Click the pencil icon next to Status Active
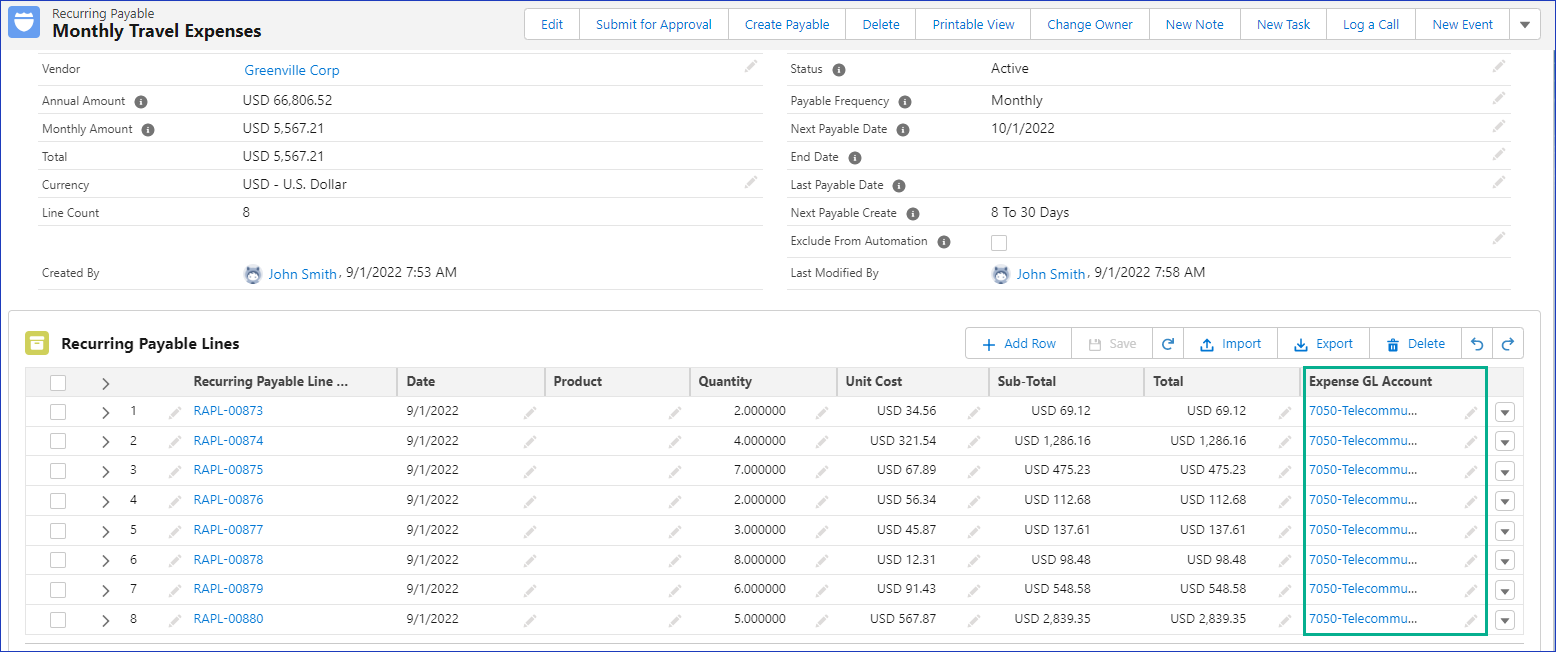 pos(1498,66)
